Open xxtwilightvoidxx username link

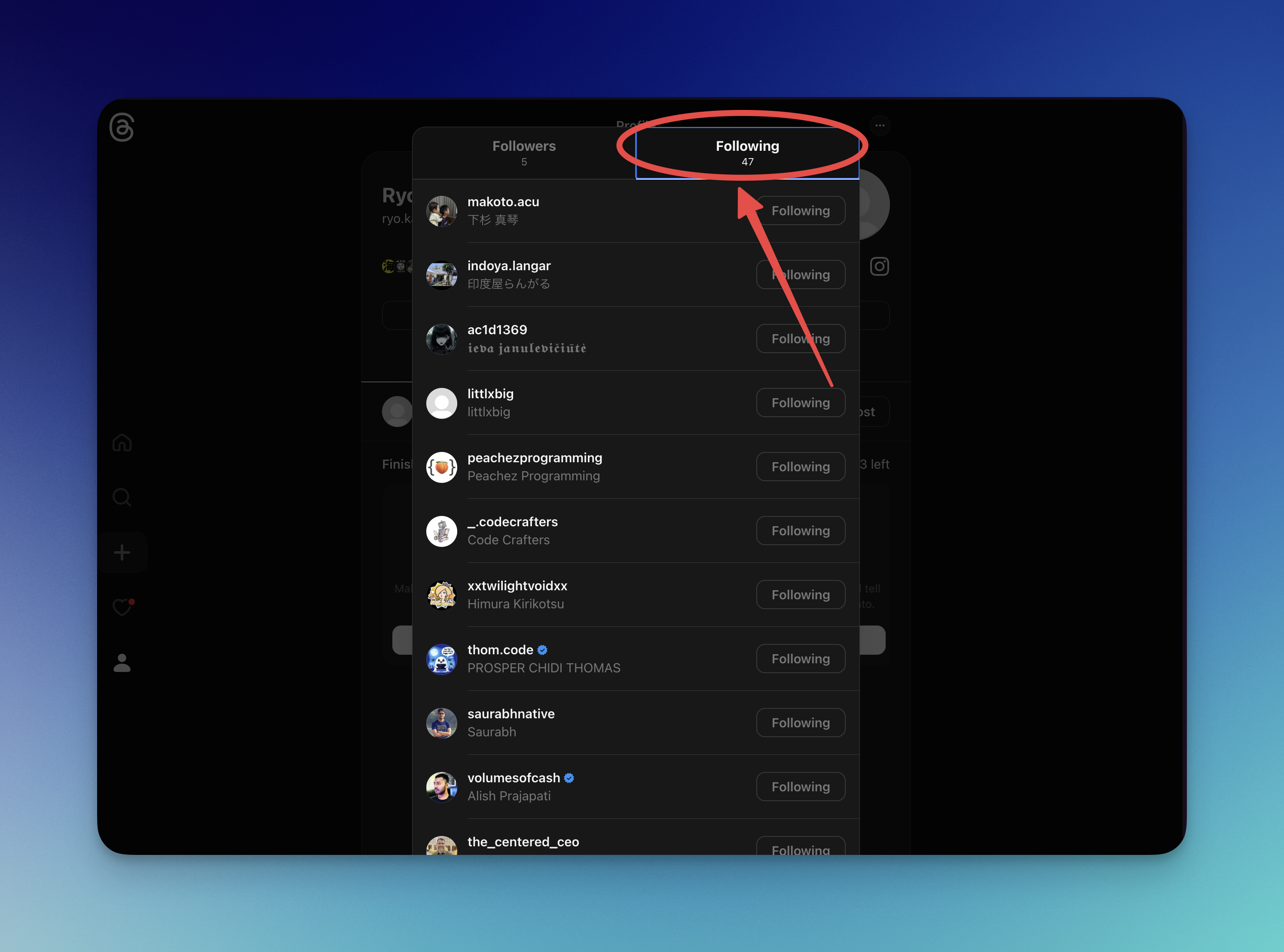point(517,586)
